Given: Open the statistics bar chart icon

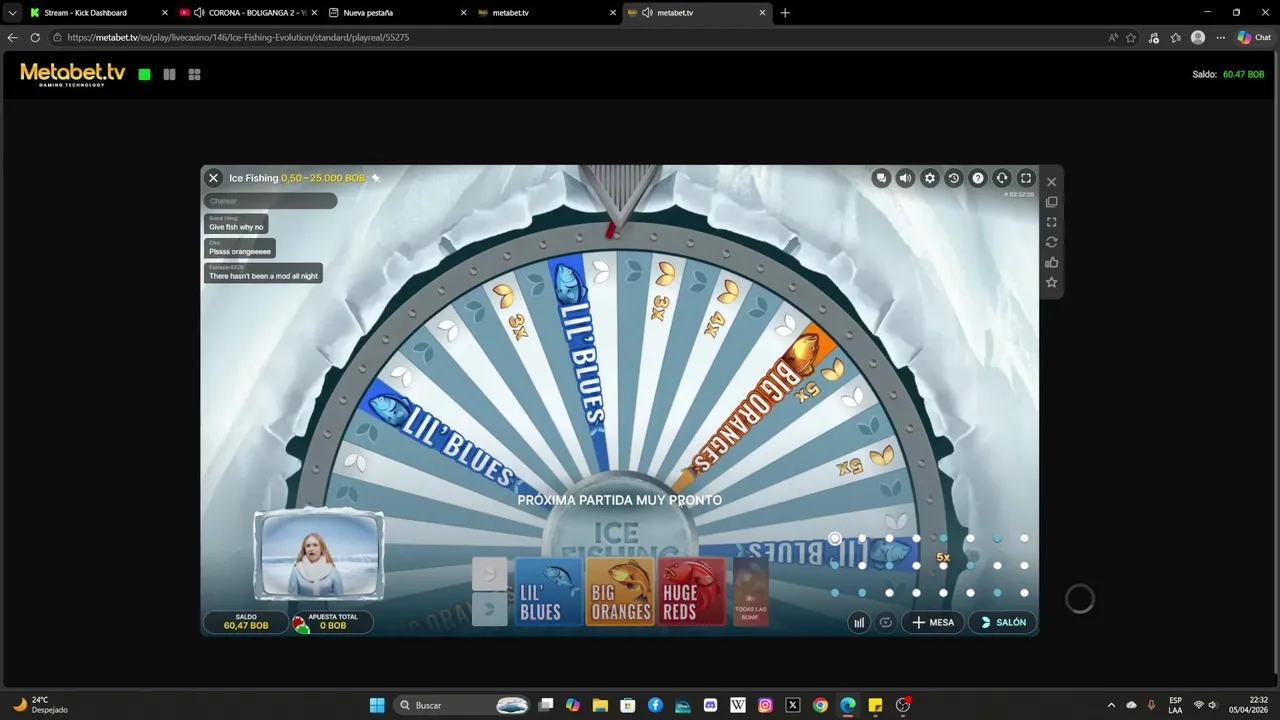Looking at the screenshot, I should (x=859, y=622).
